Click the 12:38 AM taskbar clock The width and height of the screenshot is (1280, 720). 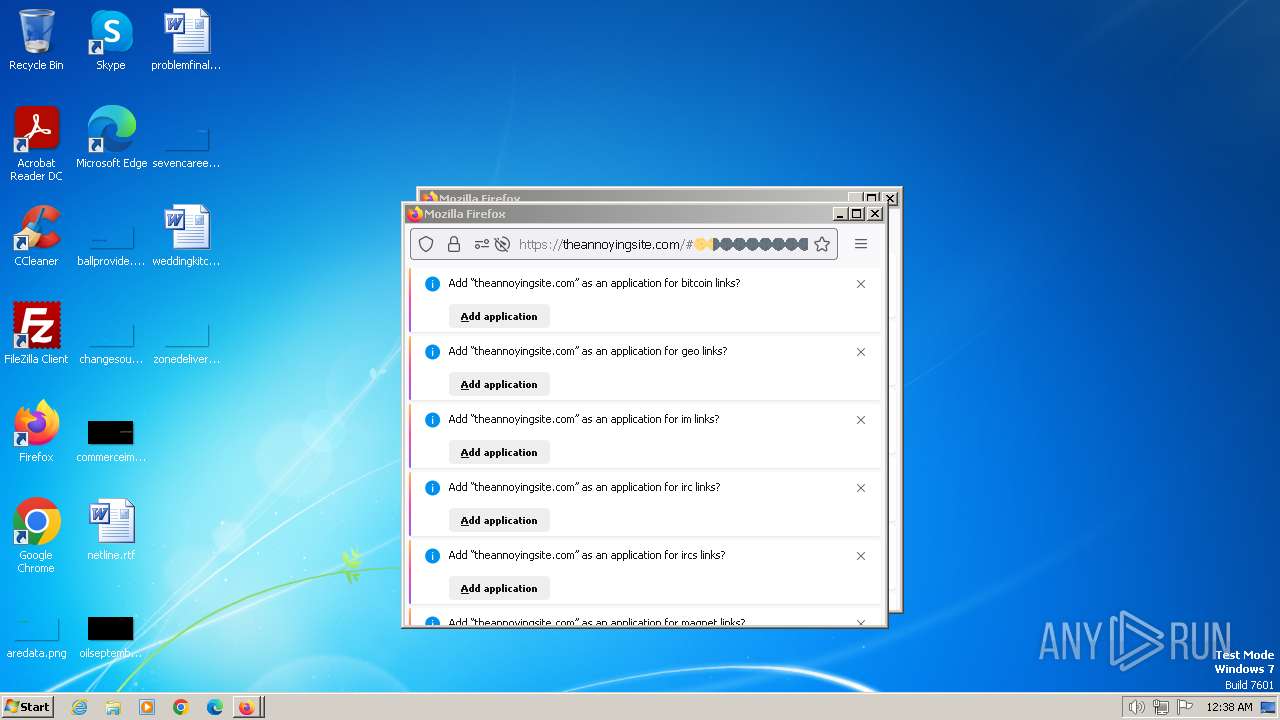coord(1229,707)
